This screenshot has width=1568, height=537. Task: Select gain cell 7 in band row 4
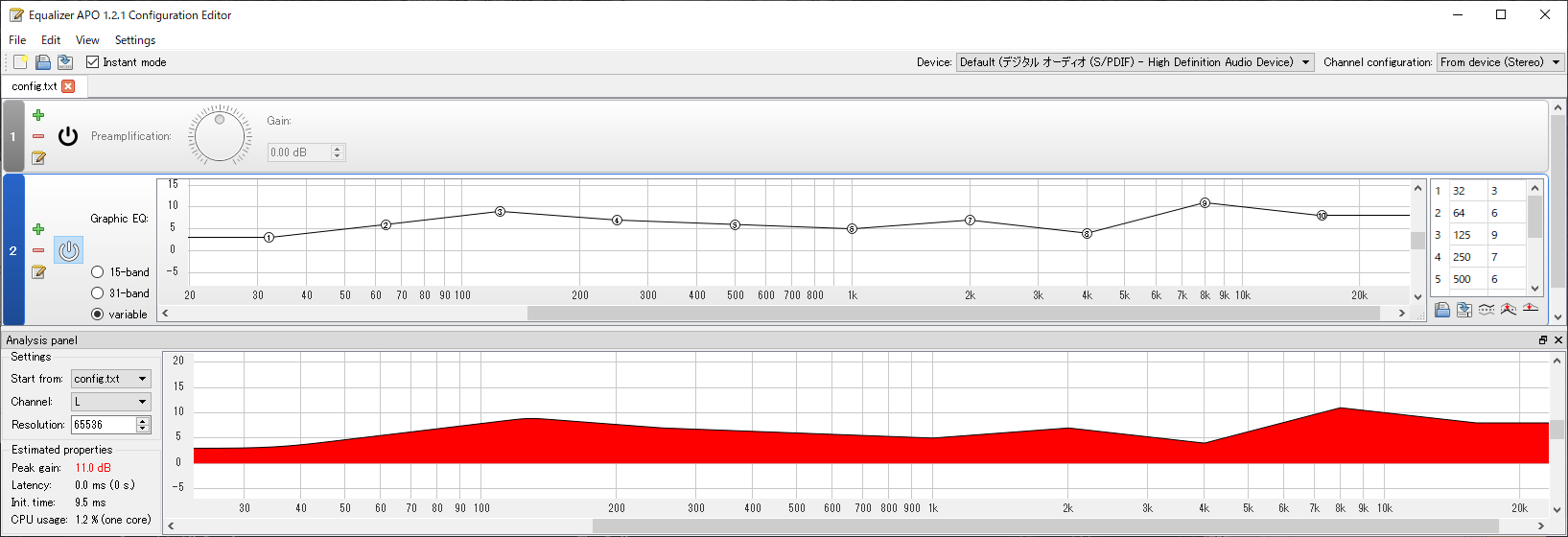tap(1506, 257)
